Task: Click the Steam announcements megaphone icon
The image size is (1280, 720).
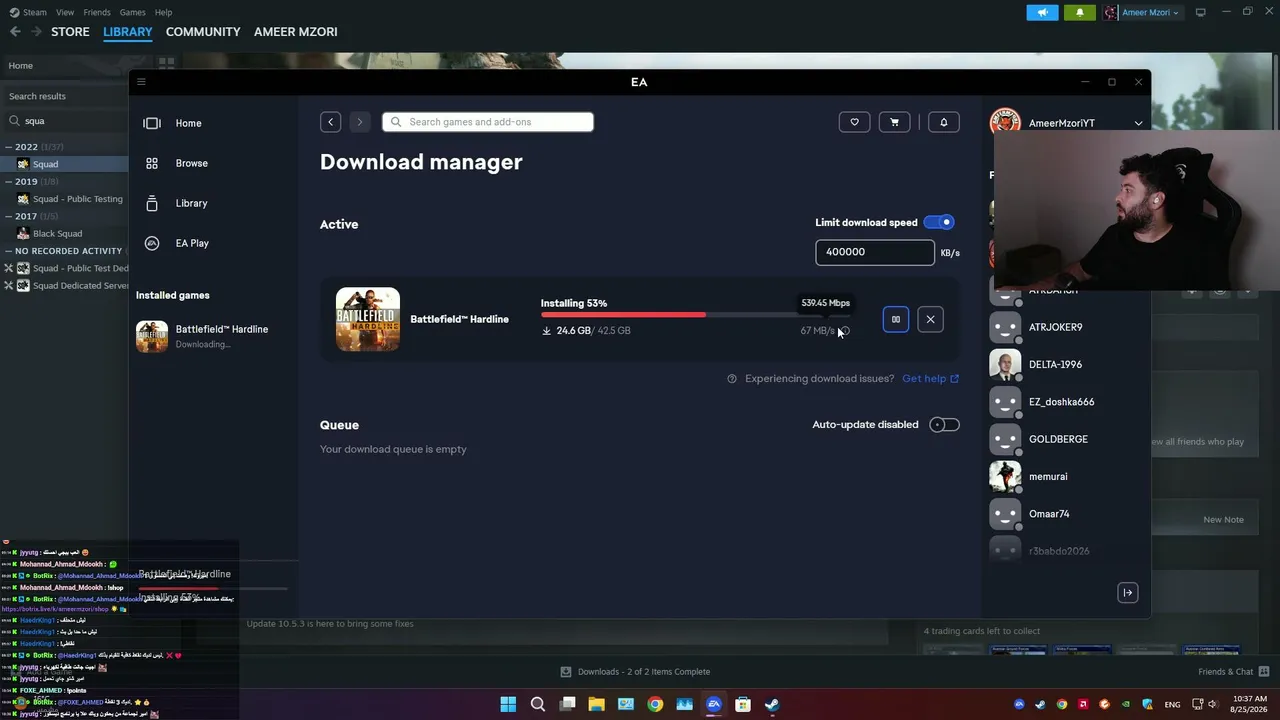Action: [1042, 12]
